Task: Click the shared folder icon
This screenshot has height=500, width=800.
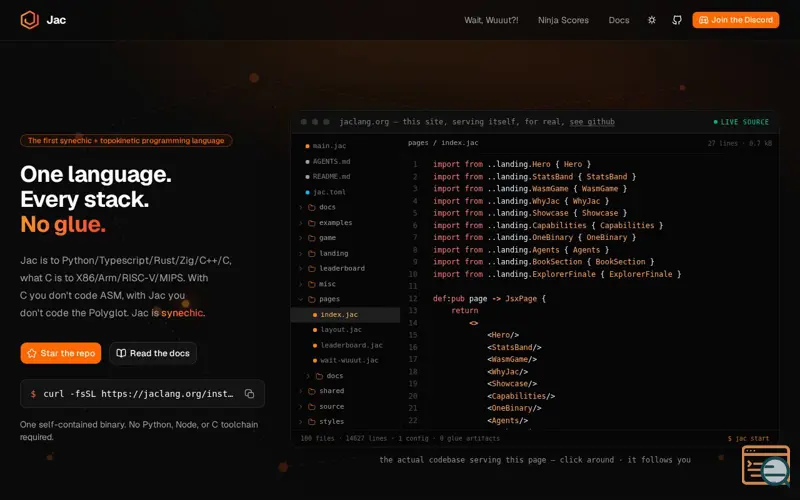Action: click(x=312, y=391)
